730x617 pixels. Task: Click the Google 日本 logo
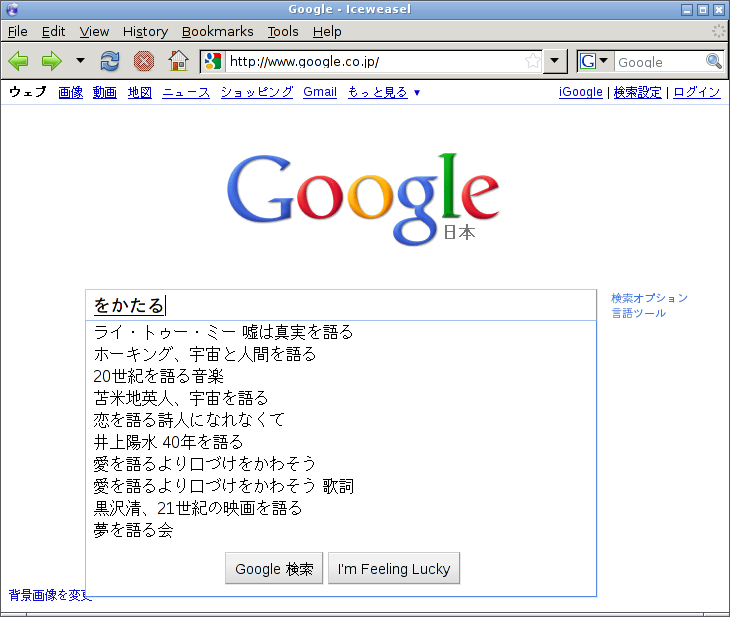363,199
